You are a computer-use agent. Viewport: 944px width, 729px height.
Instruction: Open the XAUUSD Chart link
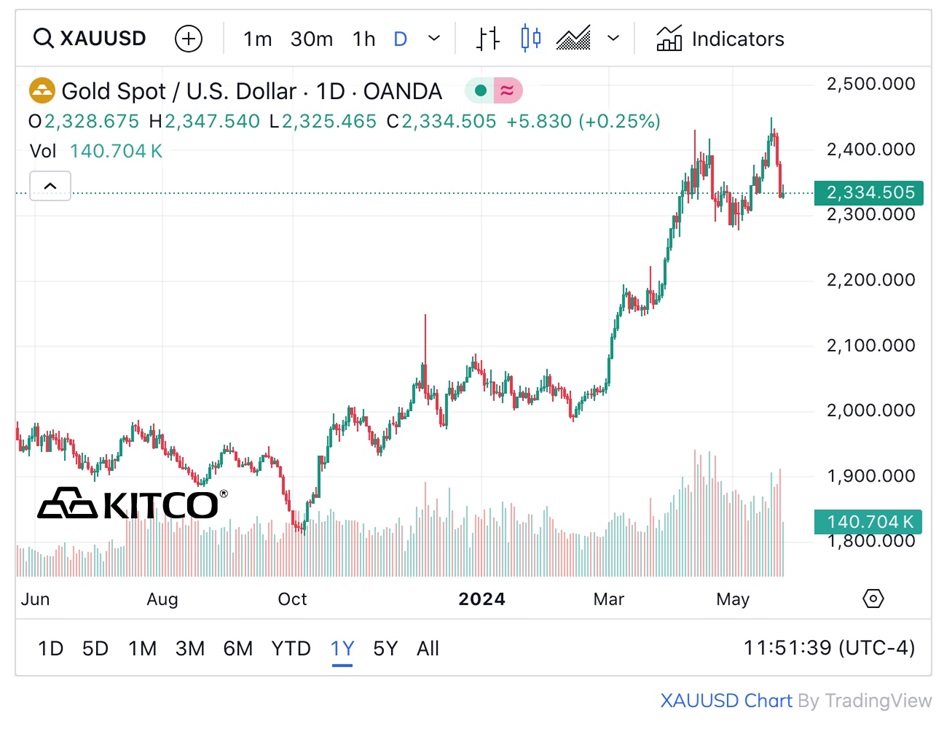click(x=726, y=701)
